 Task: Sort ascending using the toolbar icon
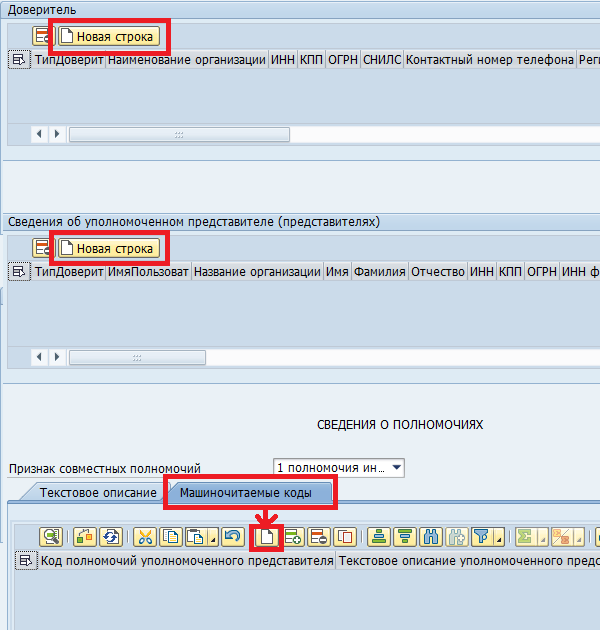(380, 537)
